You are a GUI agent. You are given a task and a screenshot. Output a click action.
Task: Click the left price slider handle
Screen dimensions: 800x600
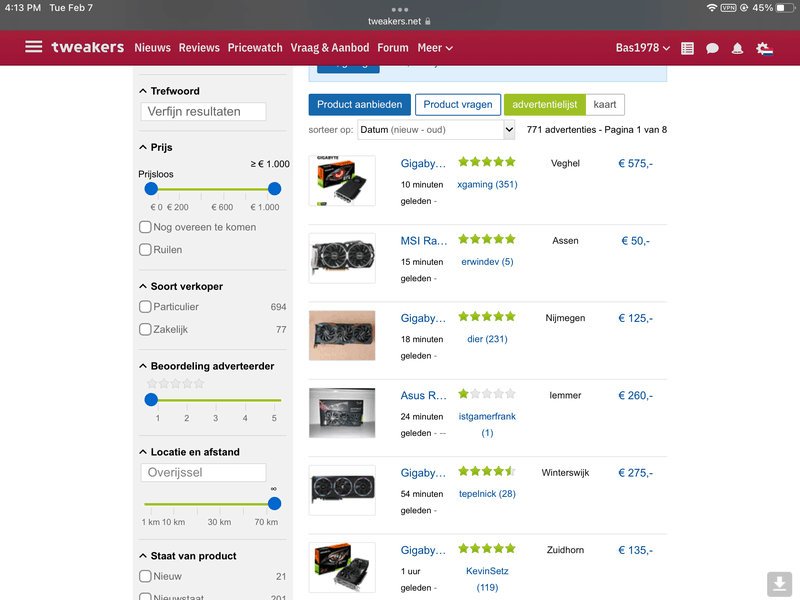click(x=151, y=189)
